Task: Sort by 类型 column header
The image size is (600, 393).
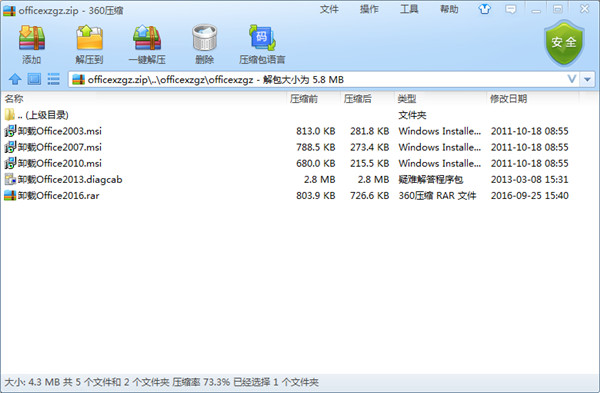Action: click(407, 99)
